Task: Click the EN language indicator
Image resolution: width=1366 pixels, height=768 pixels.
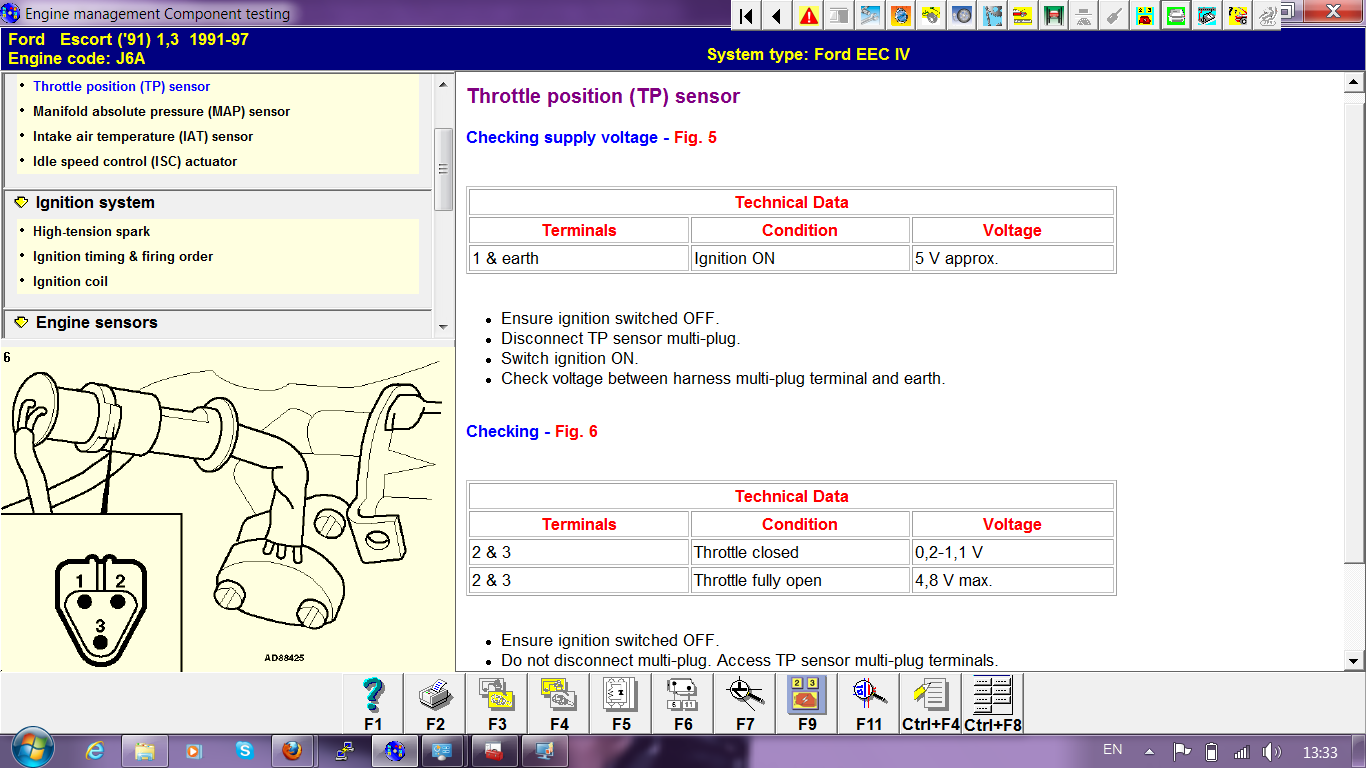Action: (x=1112, y=750)
